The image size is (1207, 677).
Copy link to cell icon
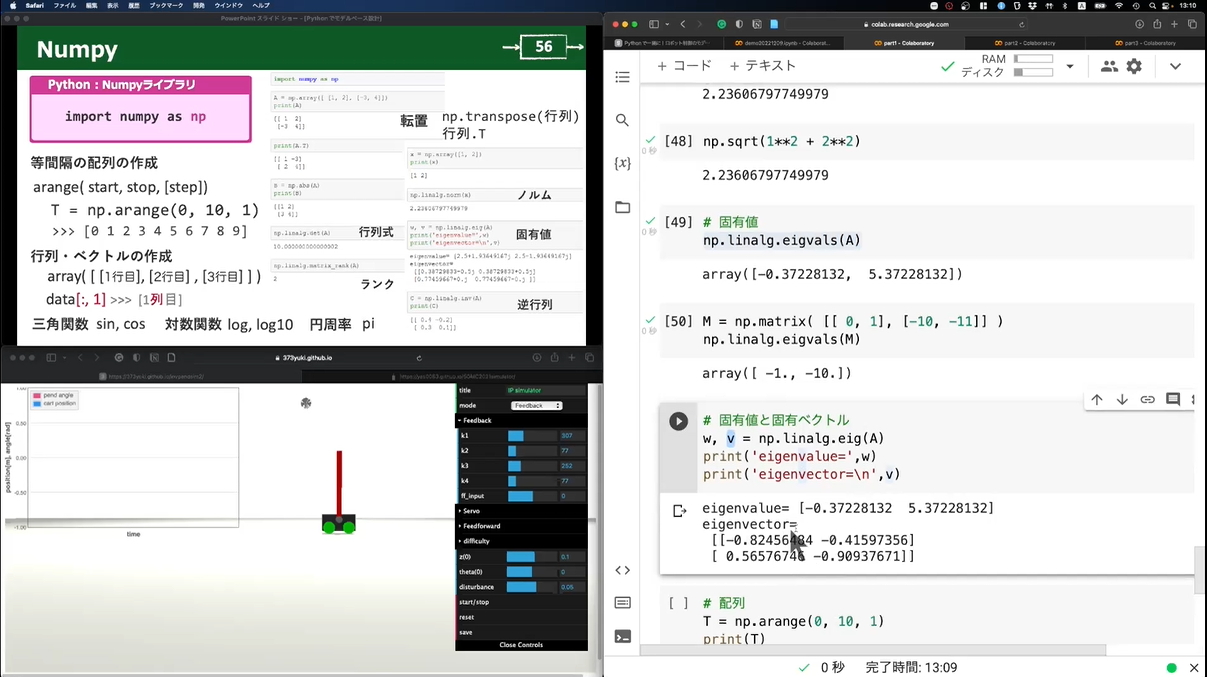pos(1147,399)
